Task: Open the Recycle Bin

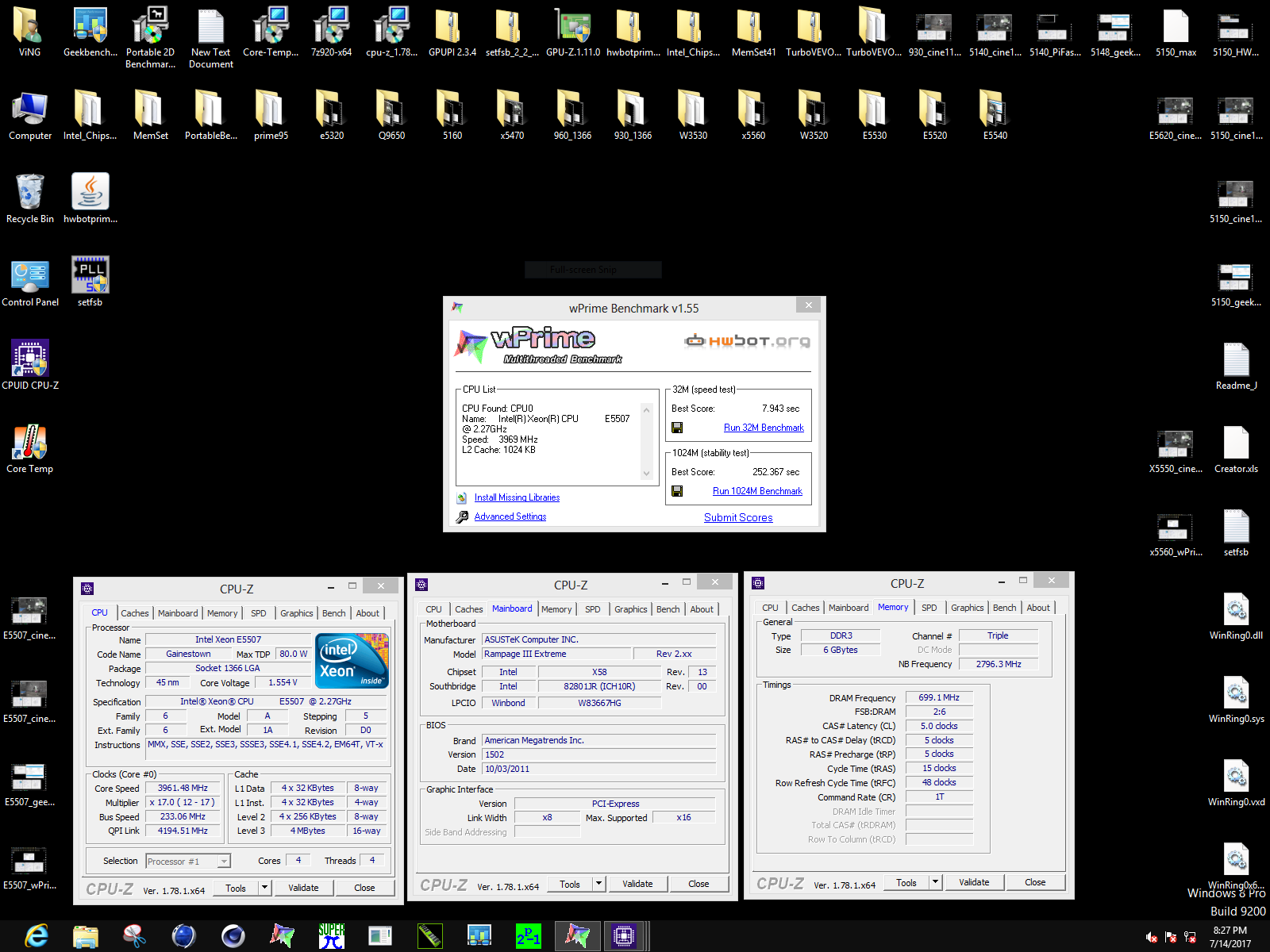Action: (x=30, y=198)
